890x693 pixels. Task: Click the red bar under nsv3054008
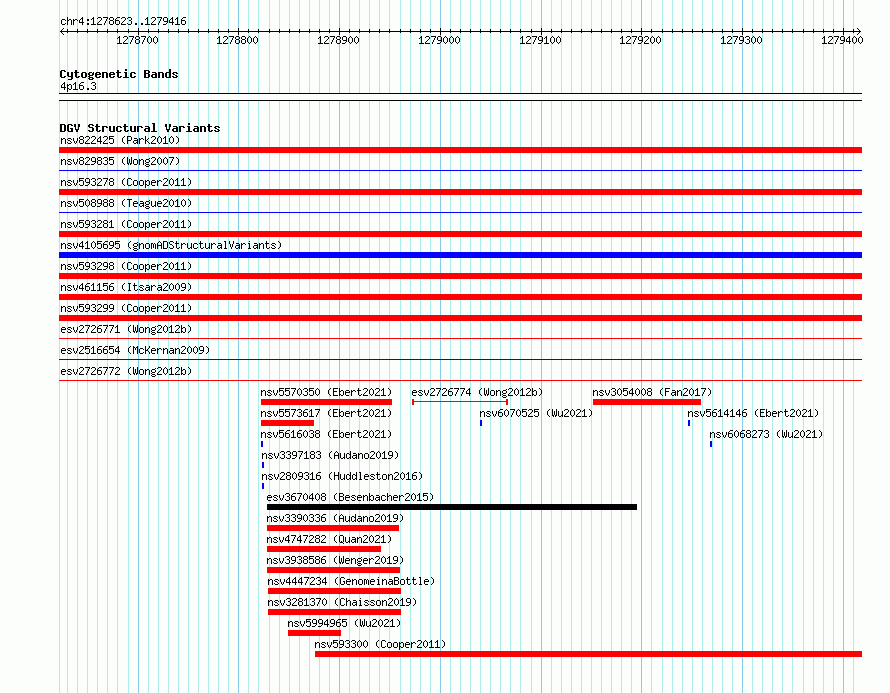pos(647,402)
